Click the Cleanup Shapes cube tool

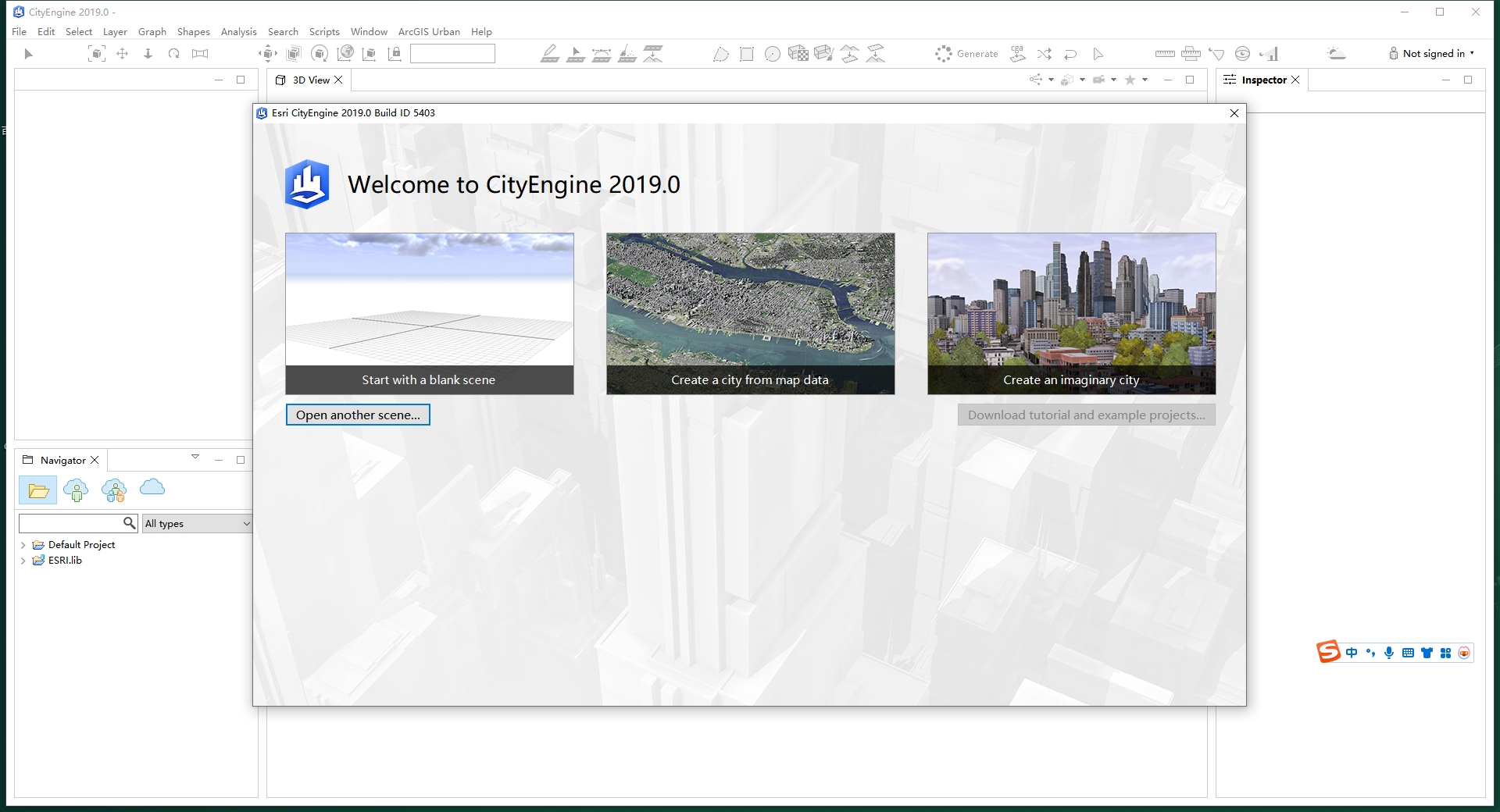(823, 54)
